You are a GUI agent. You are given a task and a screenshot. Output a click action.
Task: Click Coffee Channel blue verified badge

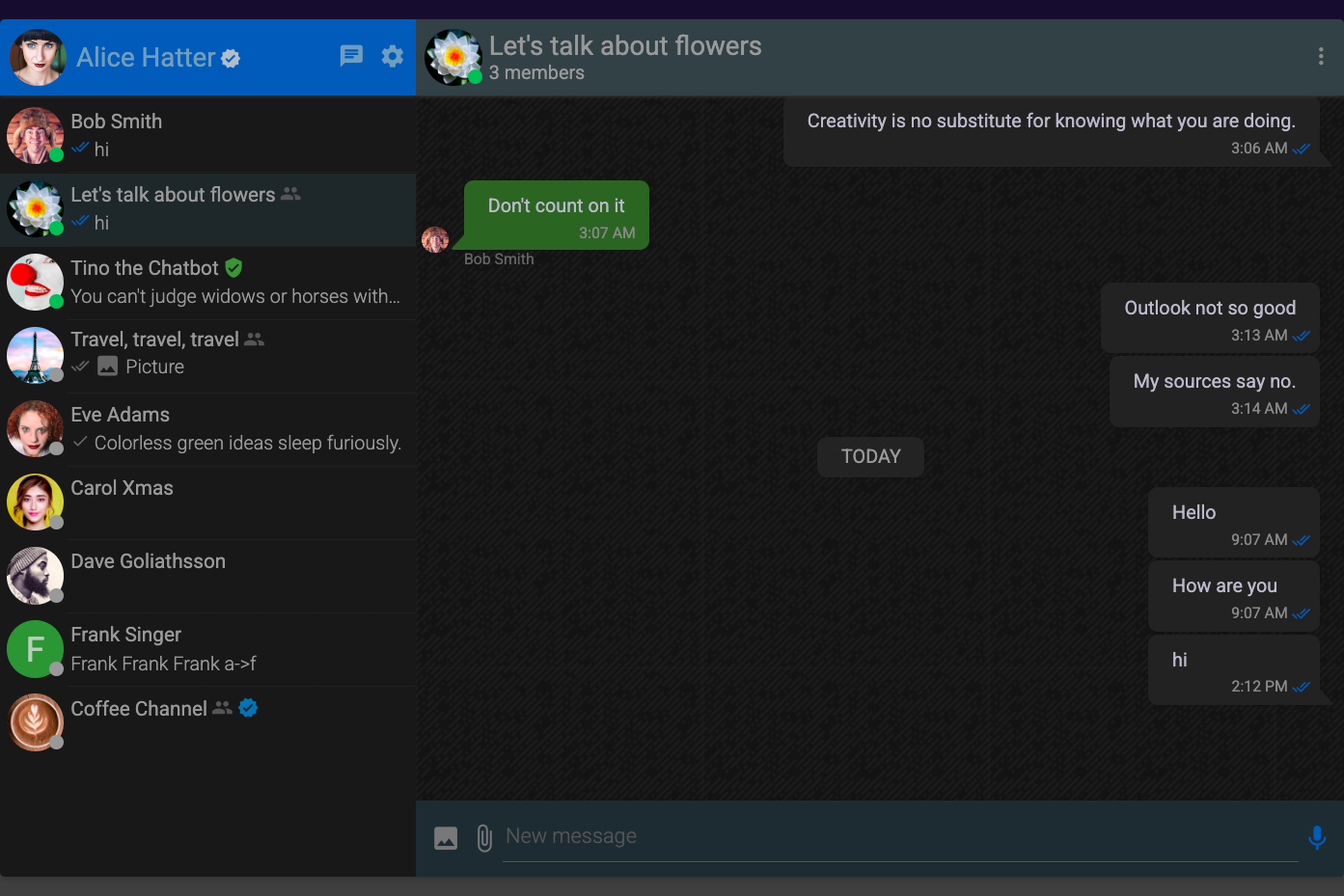tap(248, 708)
